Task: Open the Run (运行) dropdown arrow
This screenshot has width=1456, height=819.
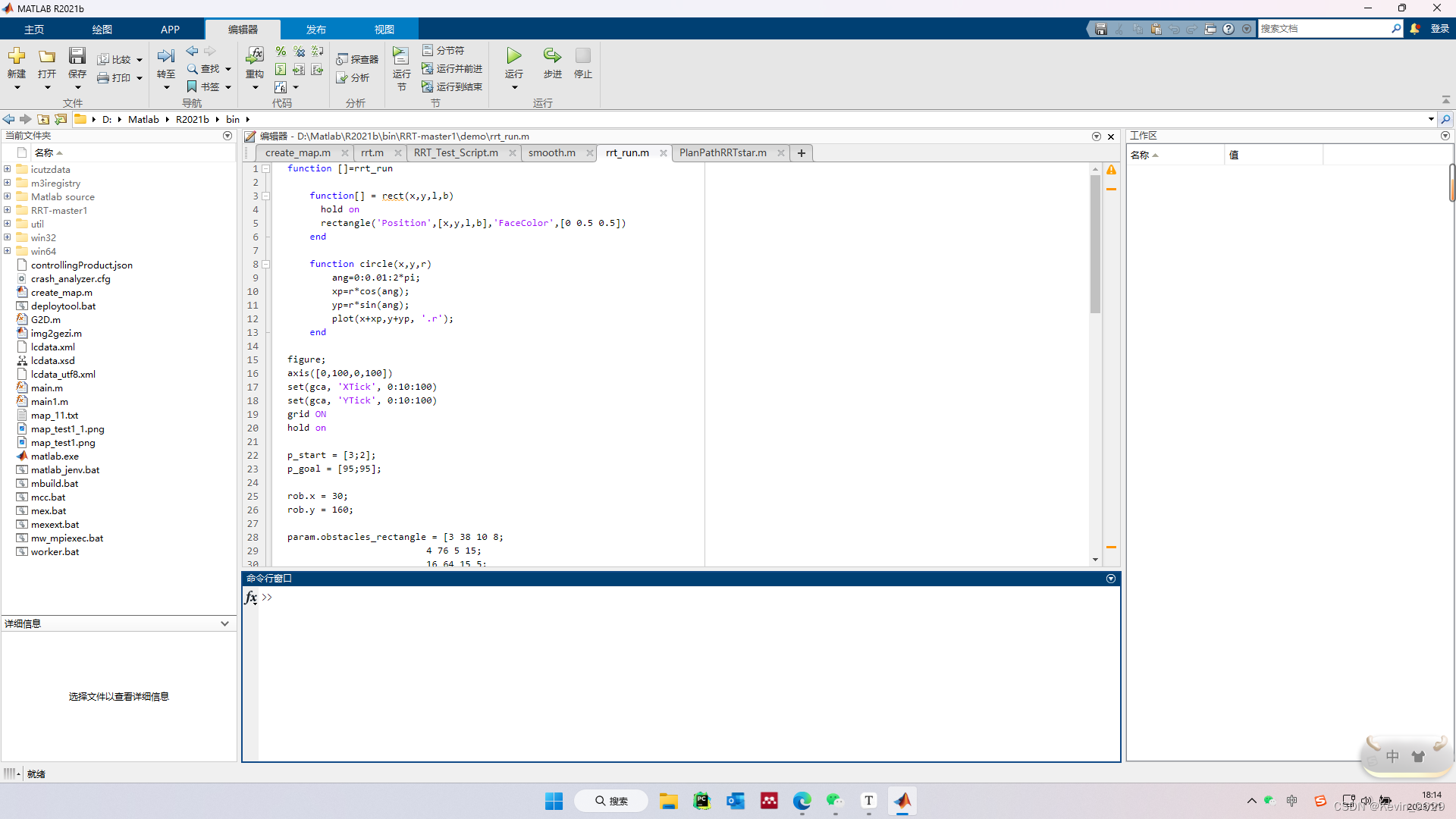Action: click(x=514, y=87)
